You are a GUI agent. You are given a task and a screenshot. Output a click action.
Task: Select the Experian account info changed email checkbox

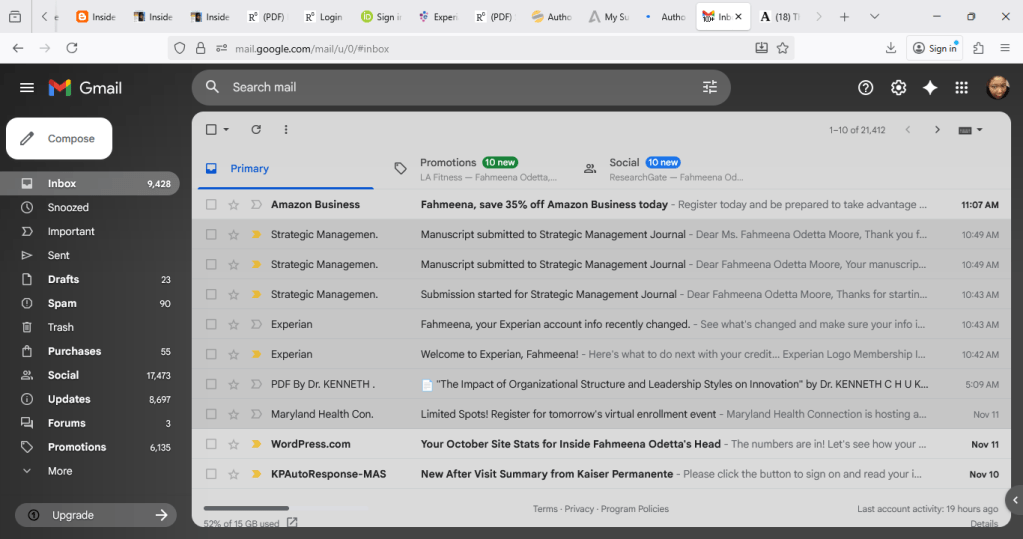(x=211, y=324)
